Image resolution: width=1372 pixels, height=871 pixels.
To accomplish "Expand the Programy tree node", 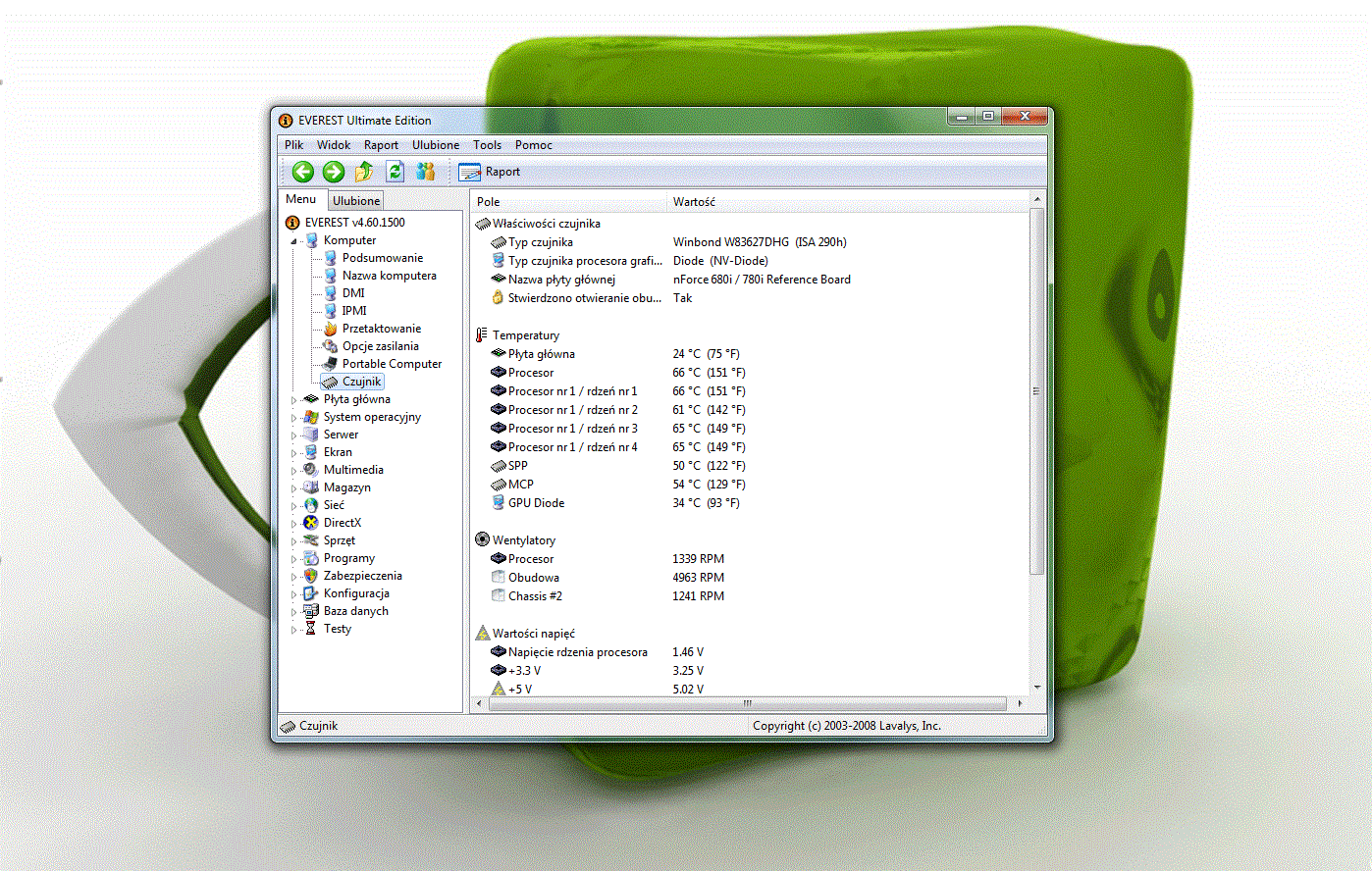I will coord(293,559).
